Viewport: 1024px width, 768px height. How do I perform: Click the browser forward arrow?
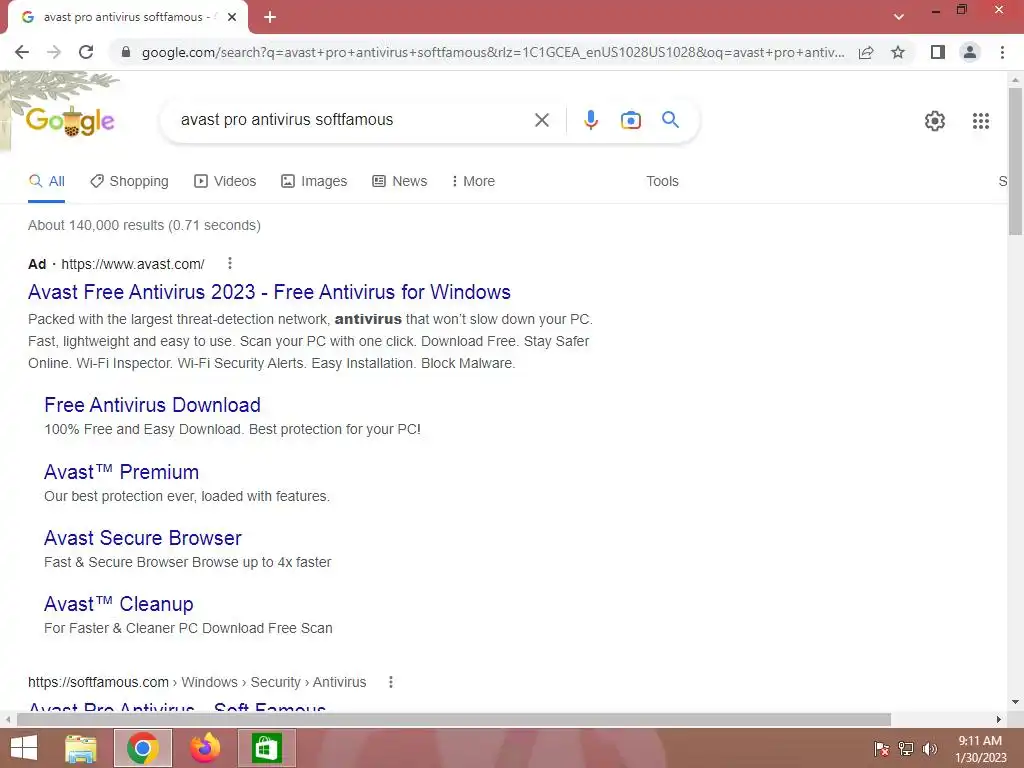click(54, 52)
